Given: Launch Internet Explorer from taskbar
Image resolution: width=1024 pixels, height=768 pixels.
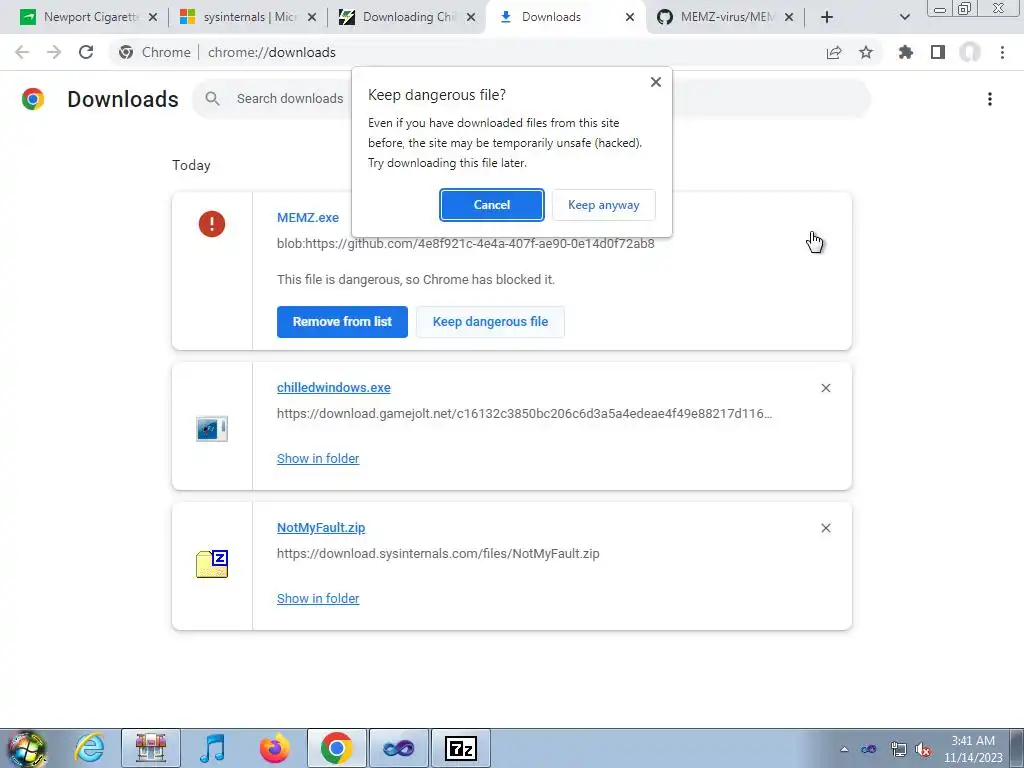Looking at the screenshot, I should 89,748.
